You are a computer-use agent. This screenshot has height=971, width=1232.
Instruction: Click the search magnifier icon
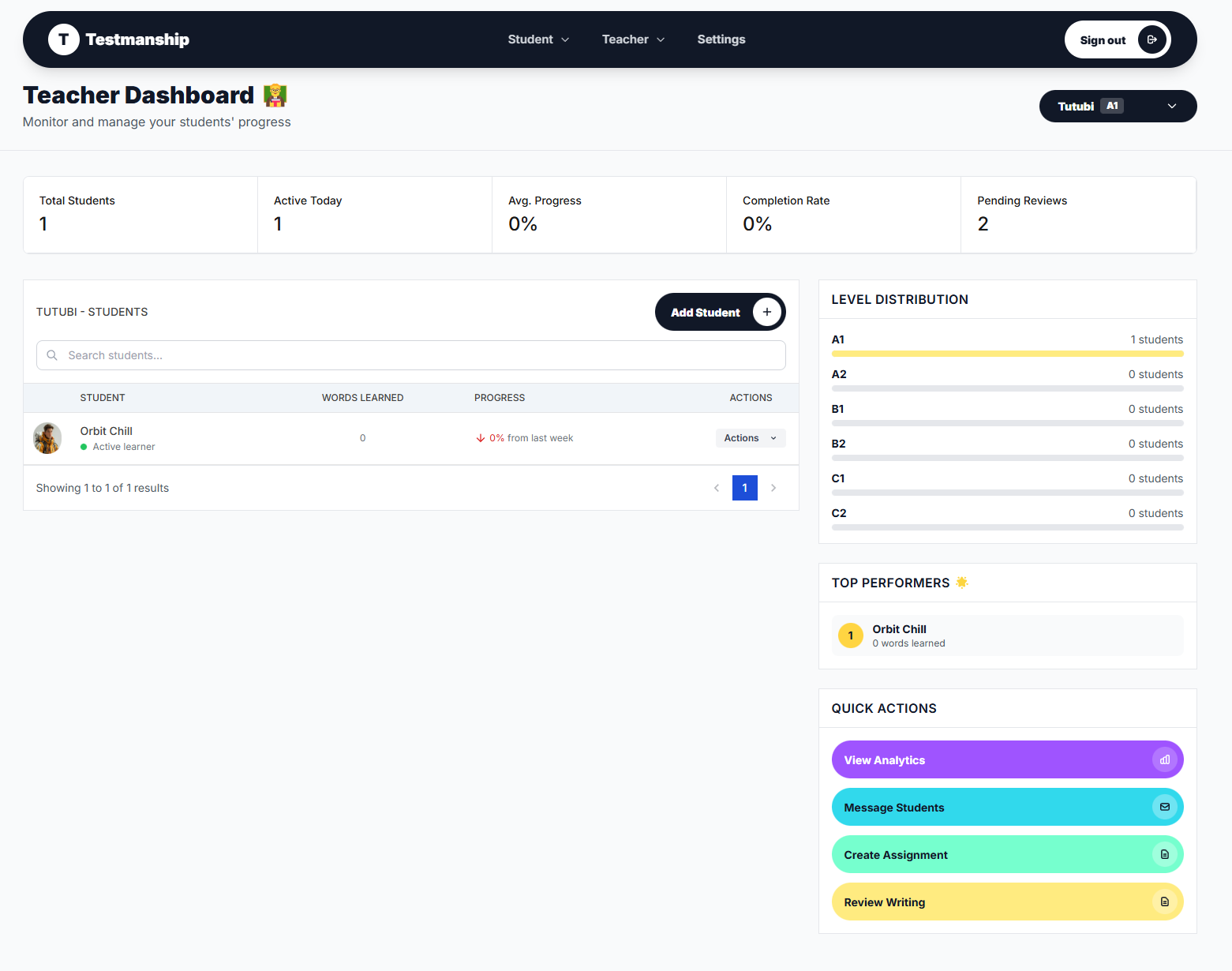pos(52,355)
